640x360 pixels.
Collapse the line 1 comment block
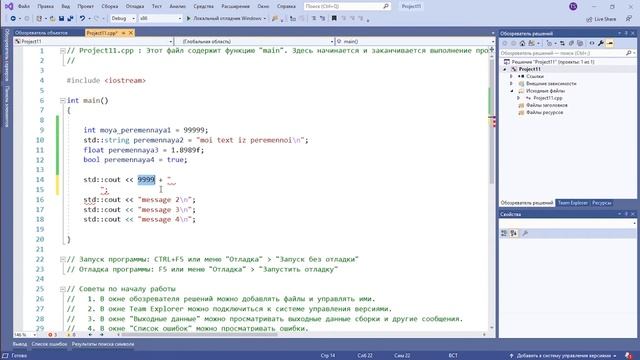(x=62, y=51)
